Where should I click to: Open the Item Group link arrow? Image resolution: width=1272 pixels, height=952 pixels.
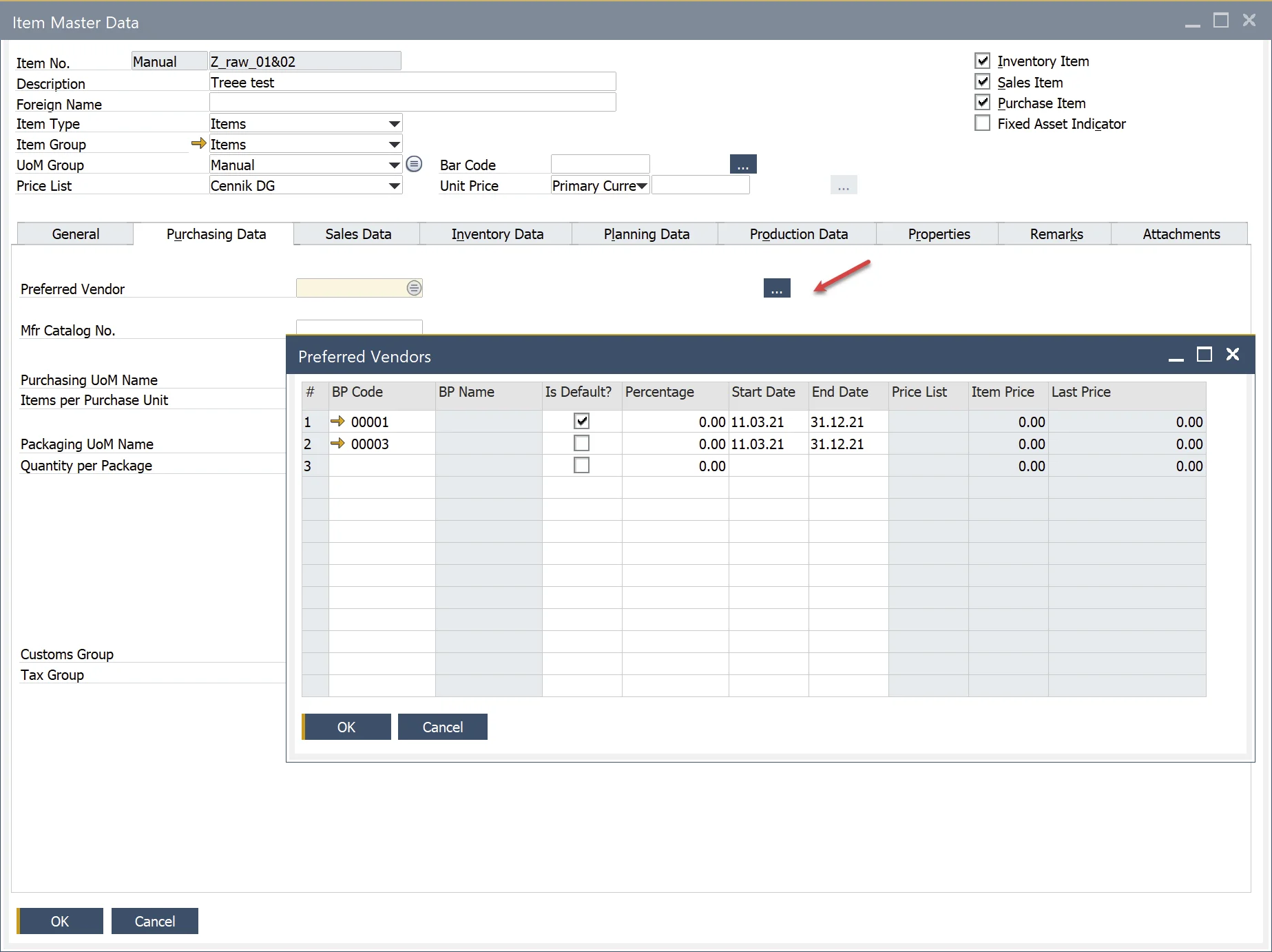click(198, 144)
